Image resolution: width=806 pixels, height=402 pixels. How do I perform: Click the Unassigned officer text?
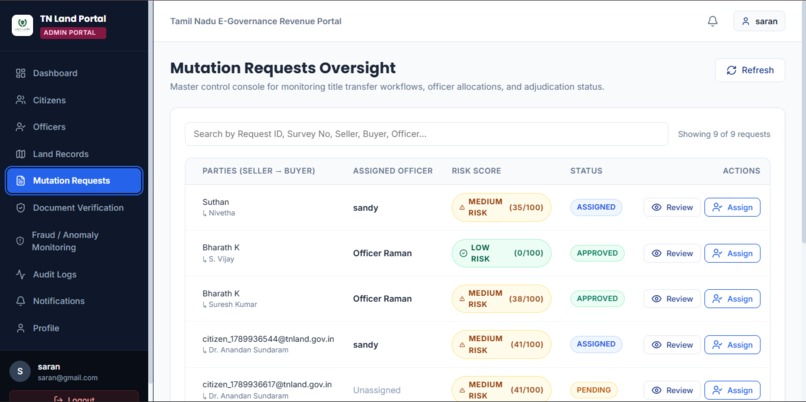pyautogui.click(x=376, y=390)
